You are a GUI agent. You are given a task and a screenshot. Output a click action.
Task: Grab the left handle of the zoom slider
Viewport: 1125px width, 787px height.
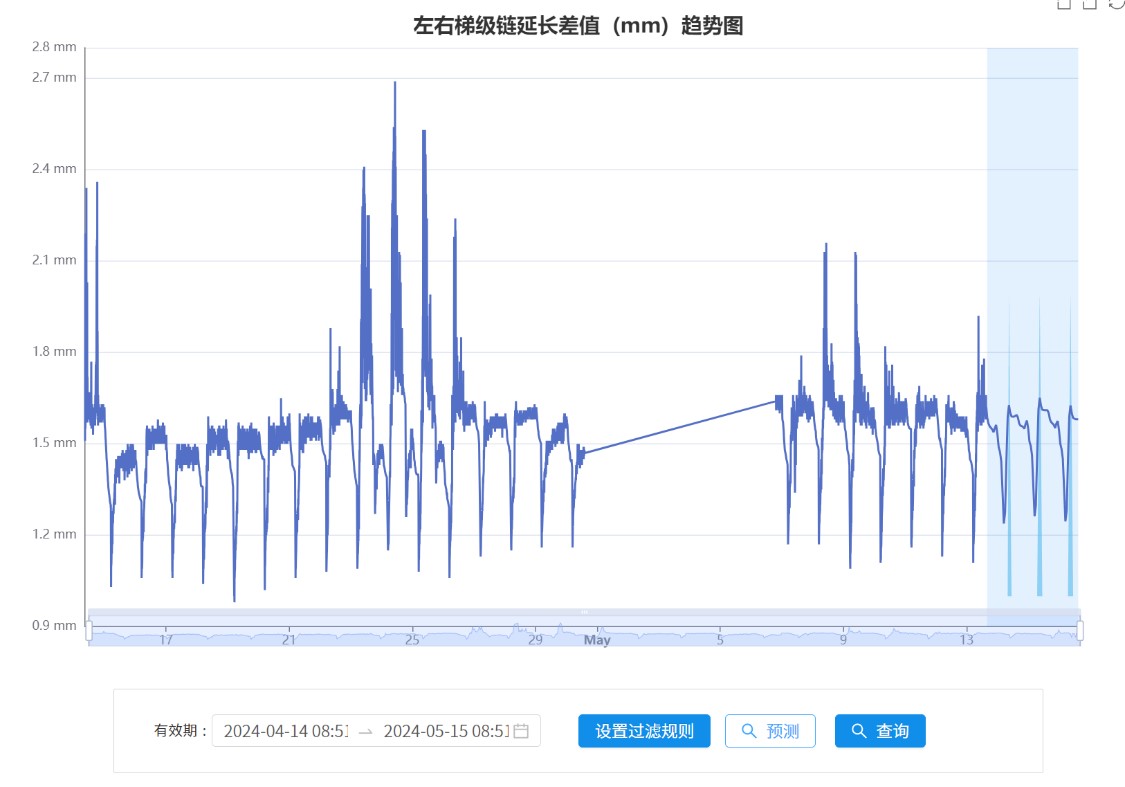pos(89,630)
